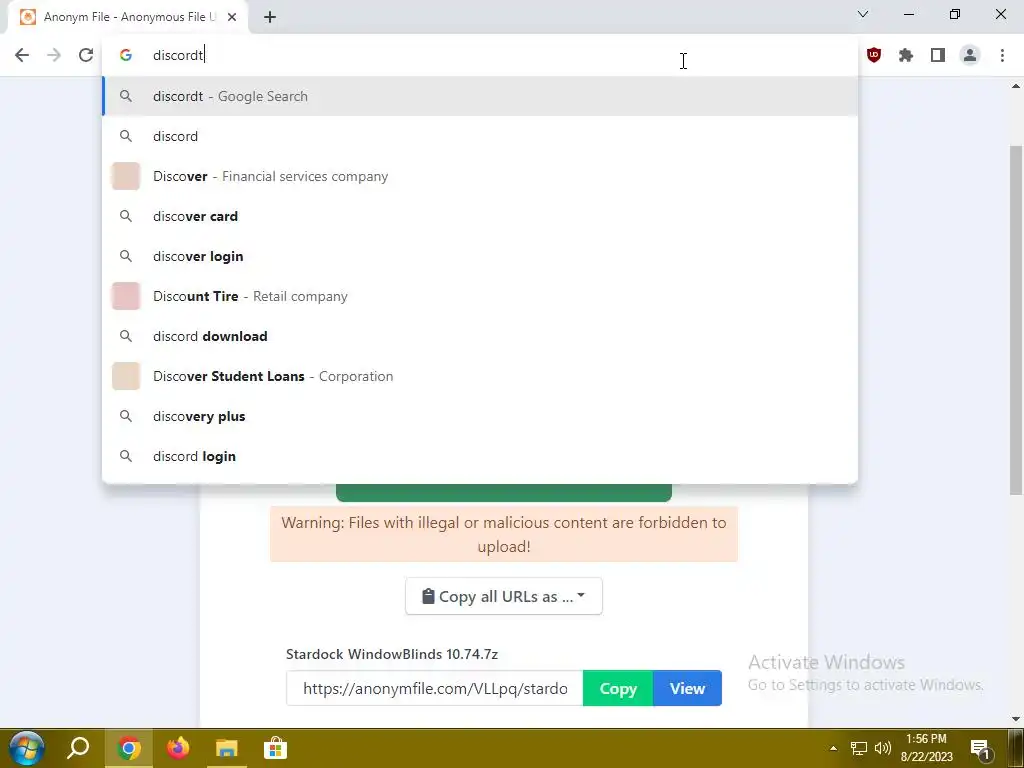Screen dimensions: 1024x768
Task: Click the scrollbar down arrow
Action: tap(1016, 719)
